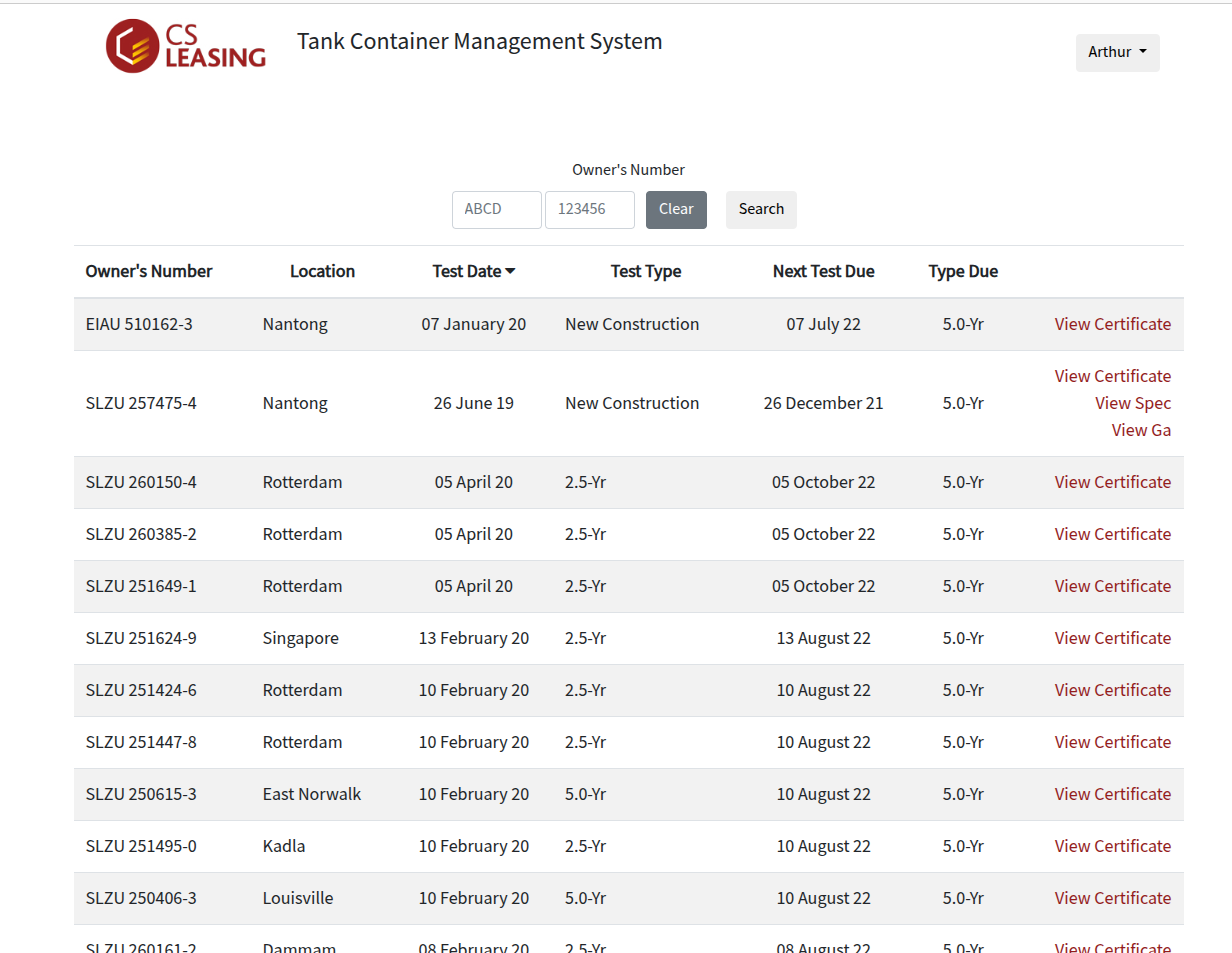
Task: Select owner's number SLZU 260150-4
Action: point(141,482)
